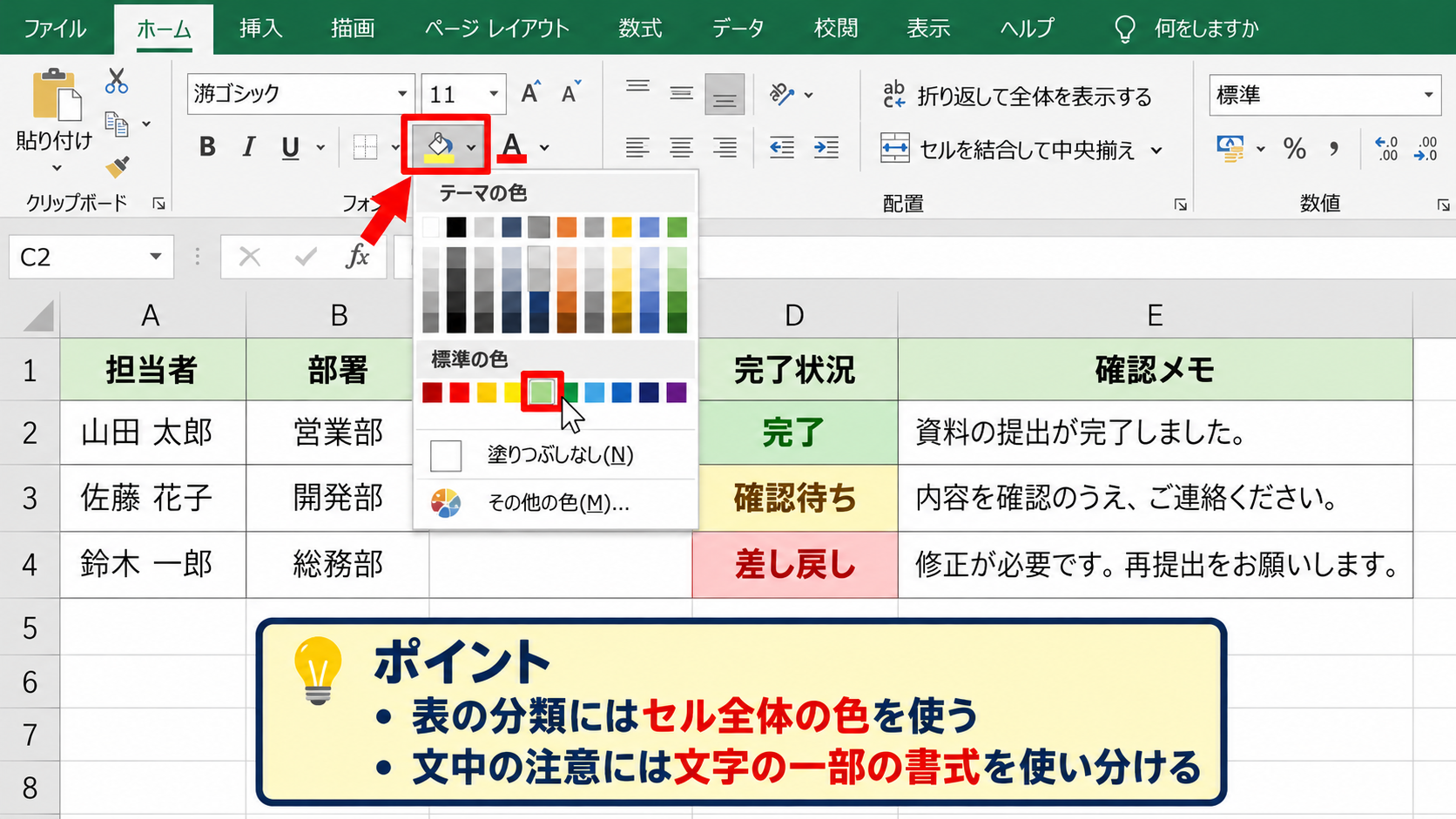Expand the paste options arrow
The height and width of the screenshot is (819, 1456).
[57, 168]
